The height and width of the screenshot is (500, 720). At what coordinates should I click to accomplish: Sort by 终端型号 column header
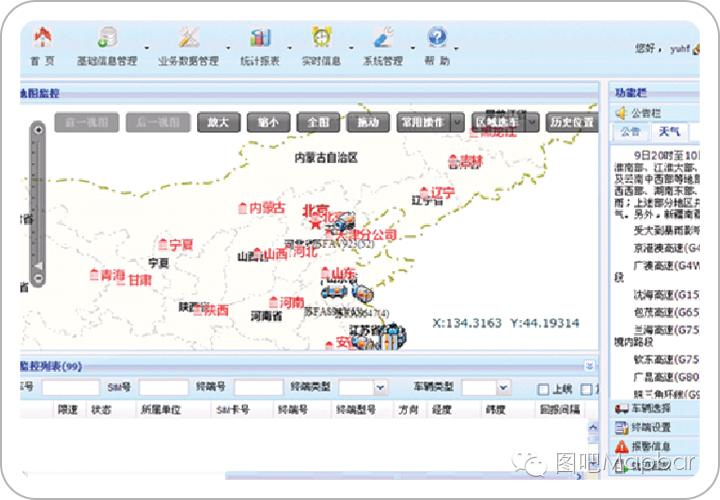coord(355,410)
